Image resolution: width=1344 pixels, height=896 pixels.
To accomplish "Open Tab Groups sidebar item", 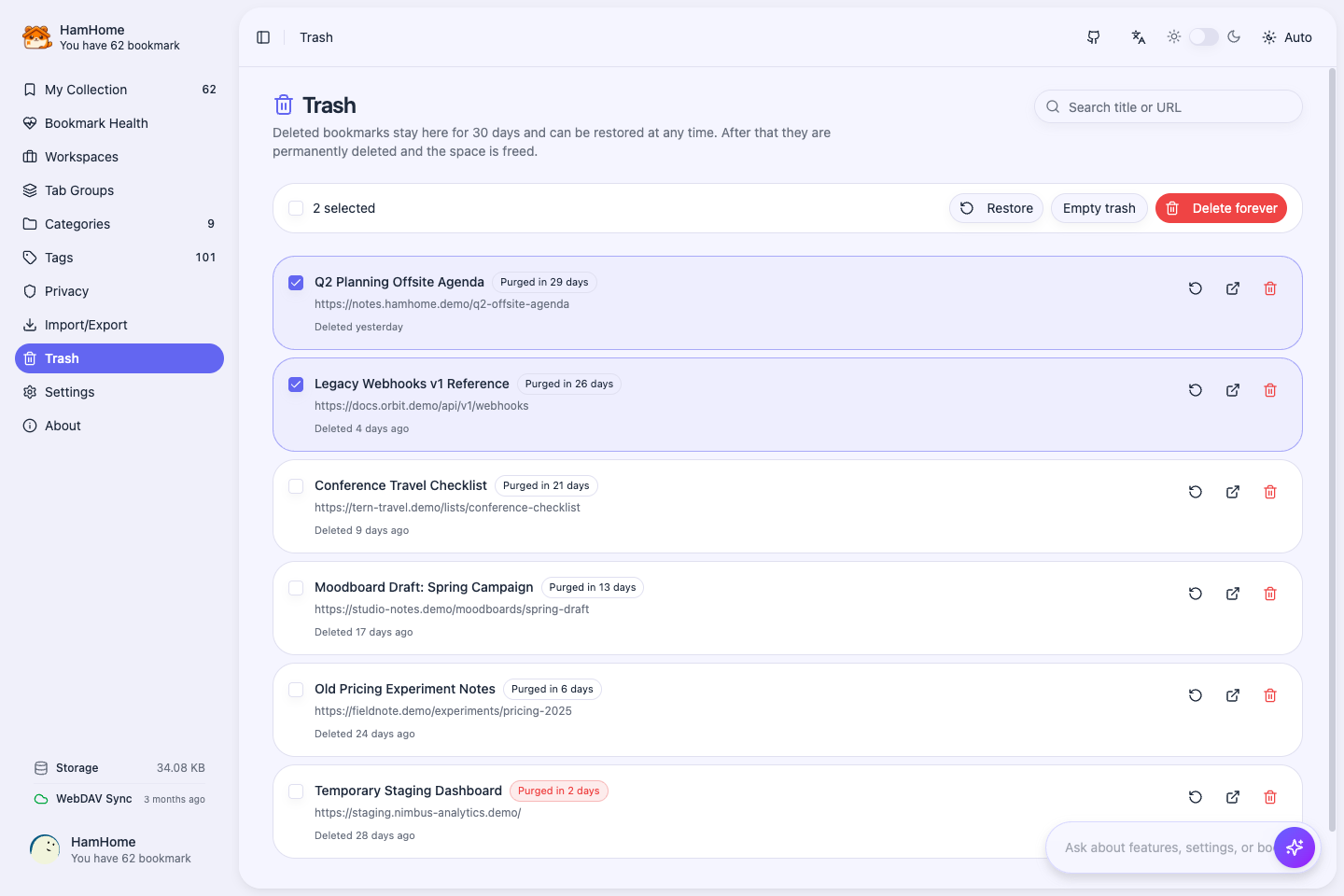I will [x=119, y=190].
